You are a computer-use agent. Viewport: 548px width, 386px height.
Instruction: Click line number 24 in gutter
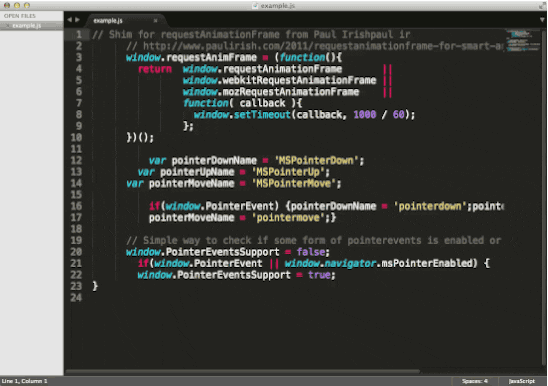pos(76,298)
